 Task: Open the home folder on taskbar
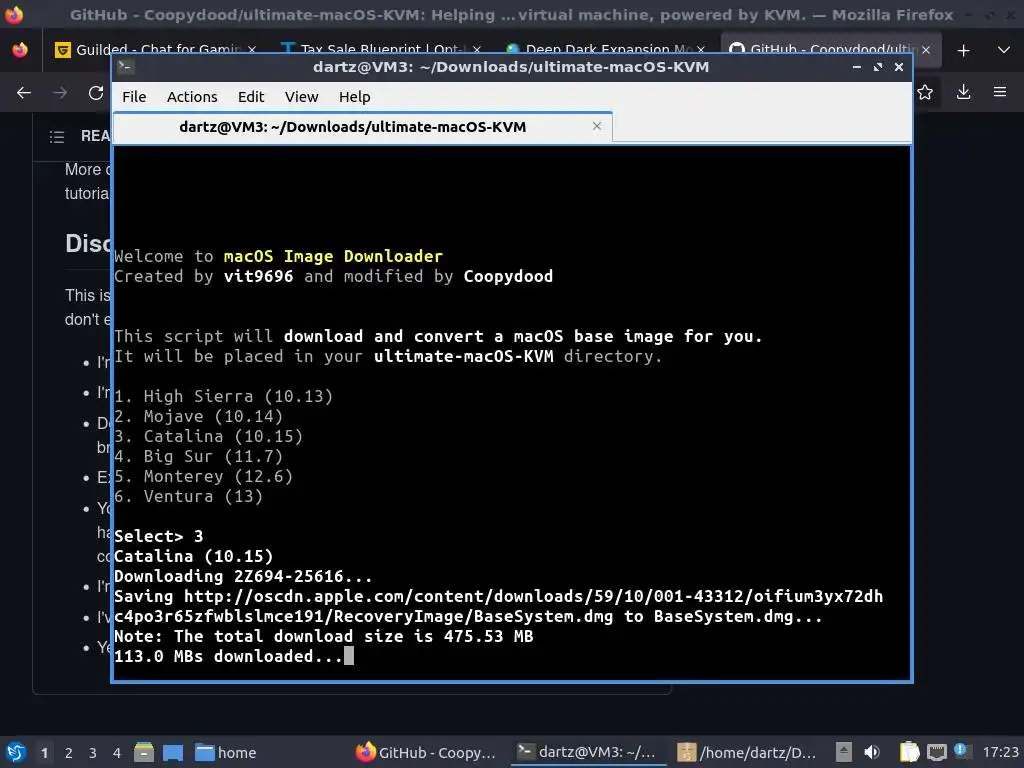(226, 752)
